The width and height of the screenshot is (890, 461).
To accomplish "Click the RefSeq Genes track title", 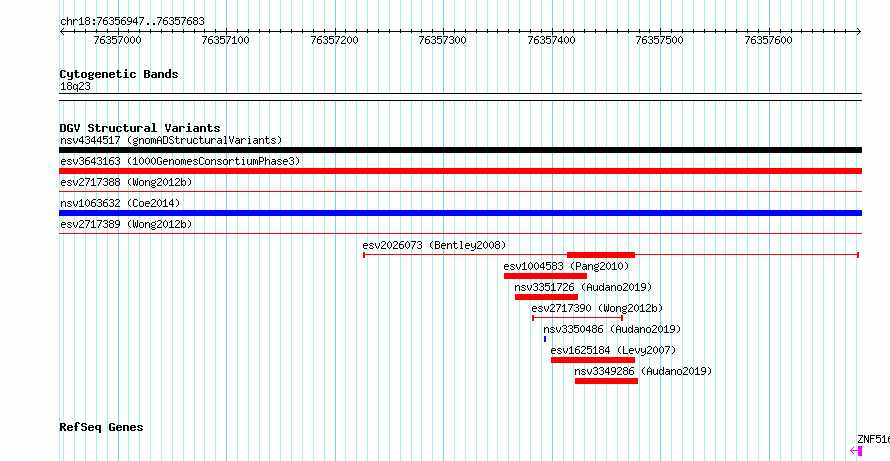I will [101, 428].
